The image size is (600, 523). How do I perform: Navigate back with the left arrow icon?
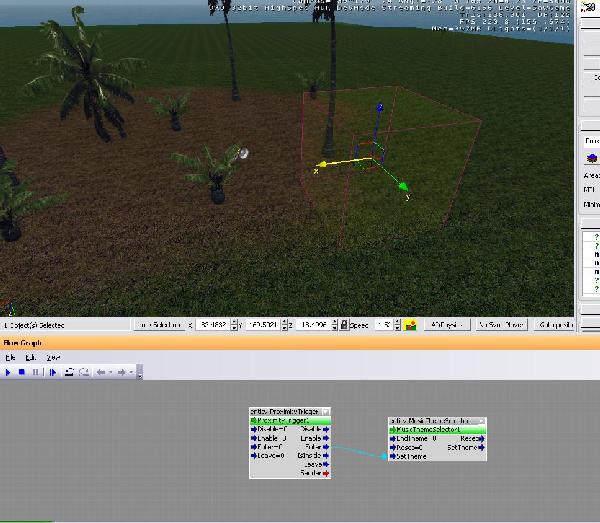101,372
